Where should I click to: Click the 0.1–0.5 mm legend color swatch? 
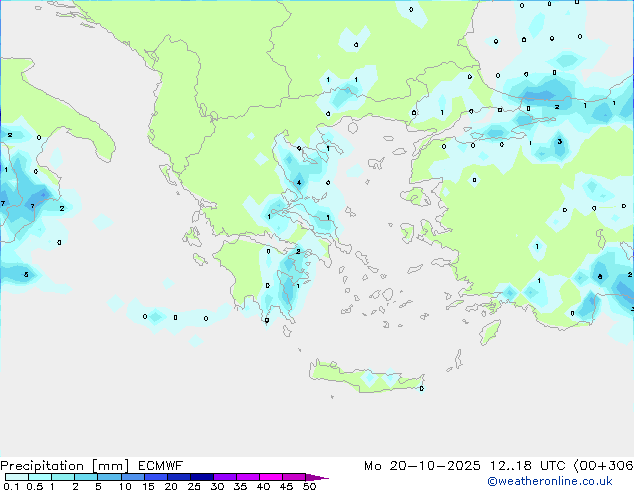point(17,477)
